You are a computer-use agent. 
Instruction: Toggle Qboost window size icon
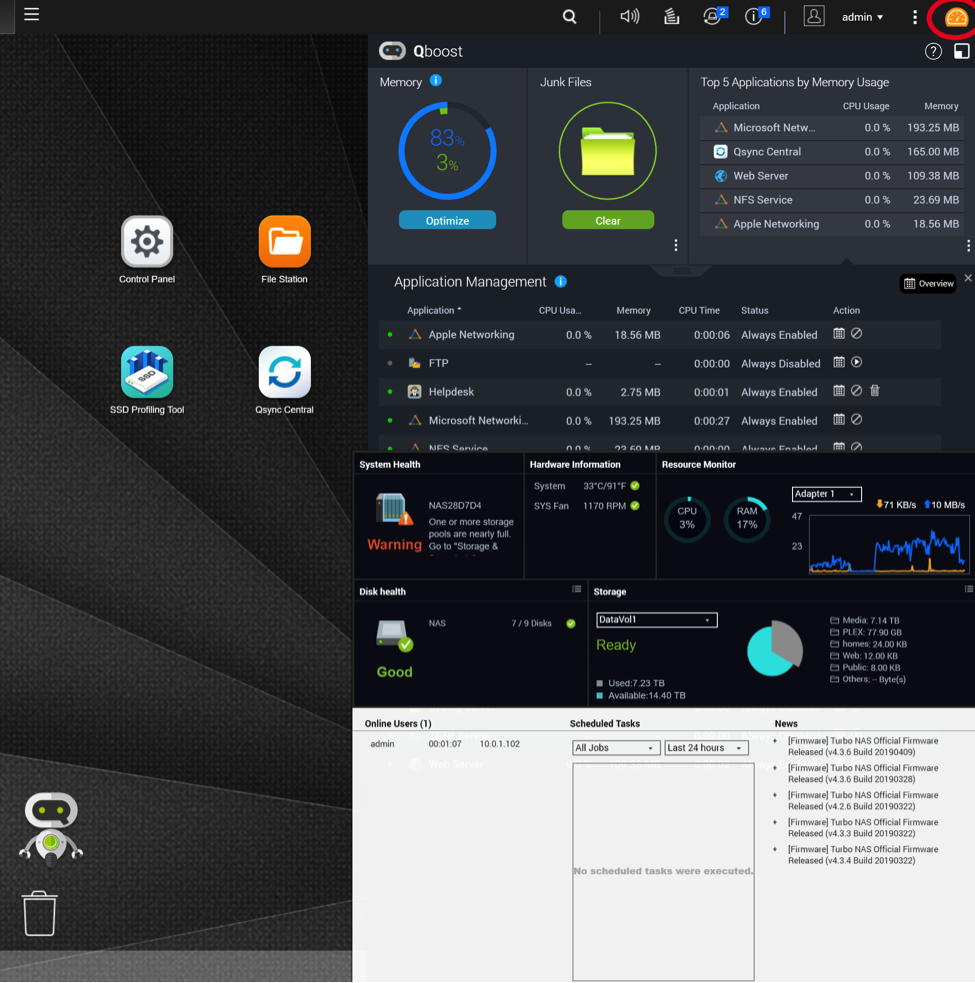pos(961,51)
